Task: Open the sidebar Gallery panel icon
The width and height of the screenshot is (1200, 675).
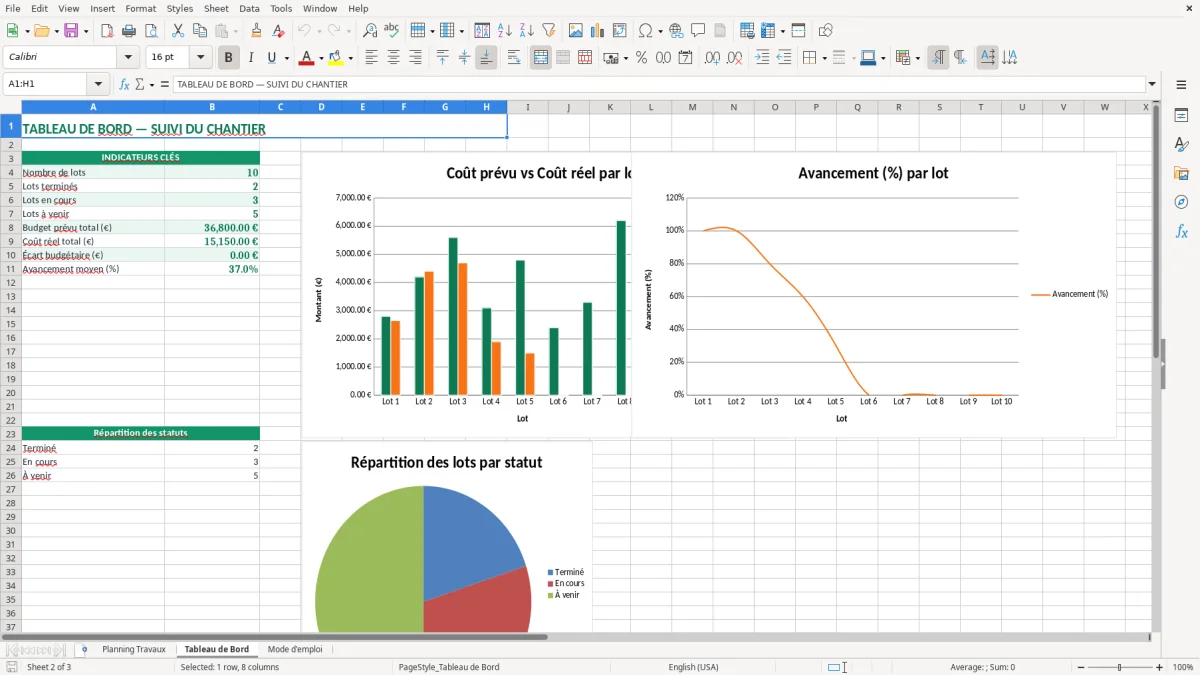Action: click(1181, 174)
